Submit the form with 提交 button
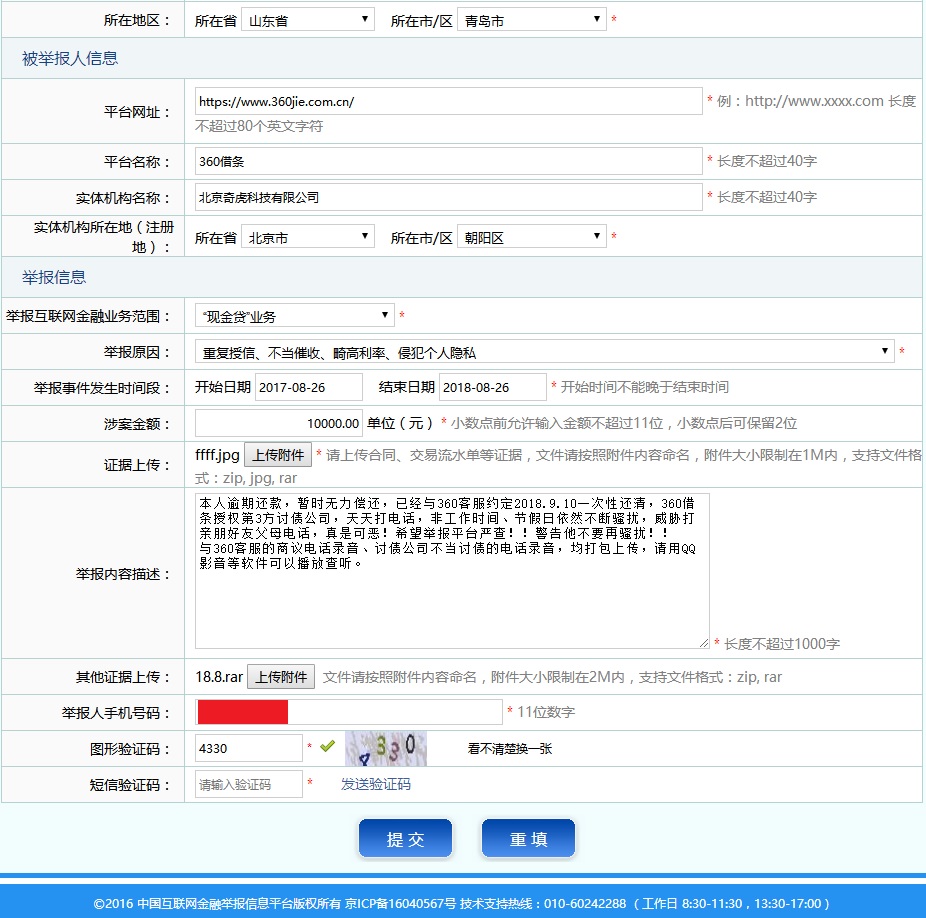 click(x=405, y=838)
